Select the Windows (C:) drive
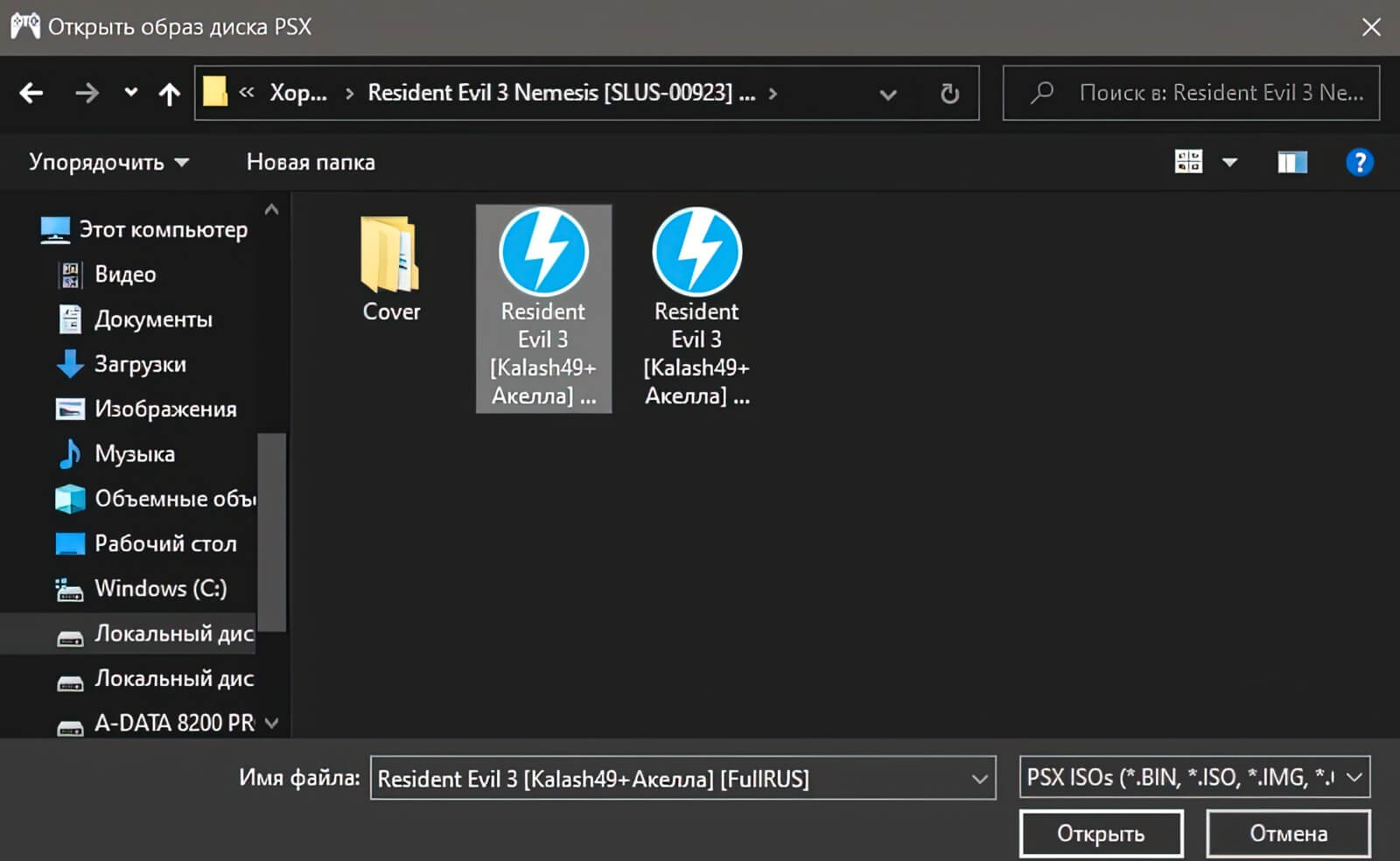1400x861 pixels. click(x=160, y=588)
